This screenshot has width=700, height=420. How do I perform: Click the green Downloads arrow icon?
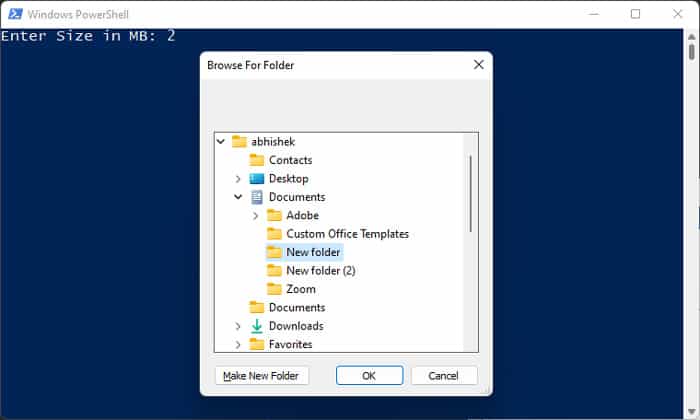[x=257, y=326]
